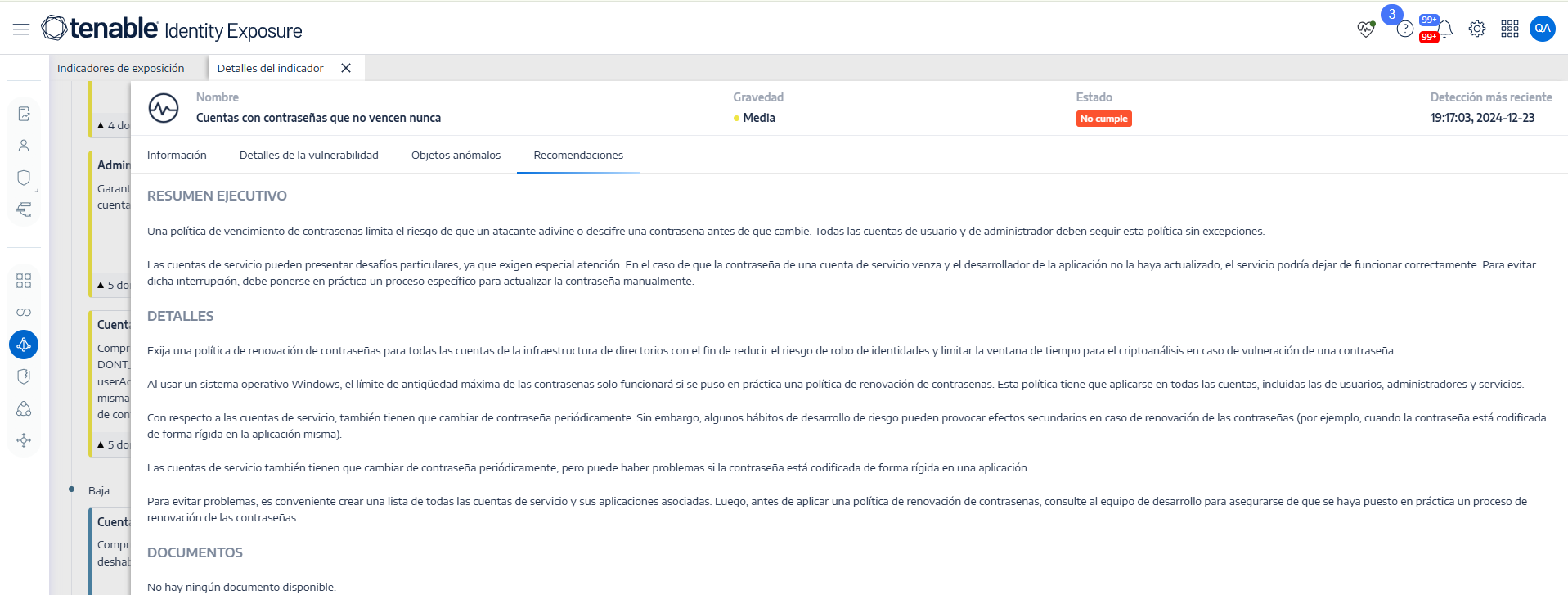
Task: Click the DOCUMENTOS heading
Action: tap(195, 552)
